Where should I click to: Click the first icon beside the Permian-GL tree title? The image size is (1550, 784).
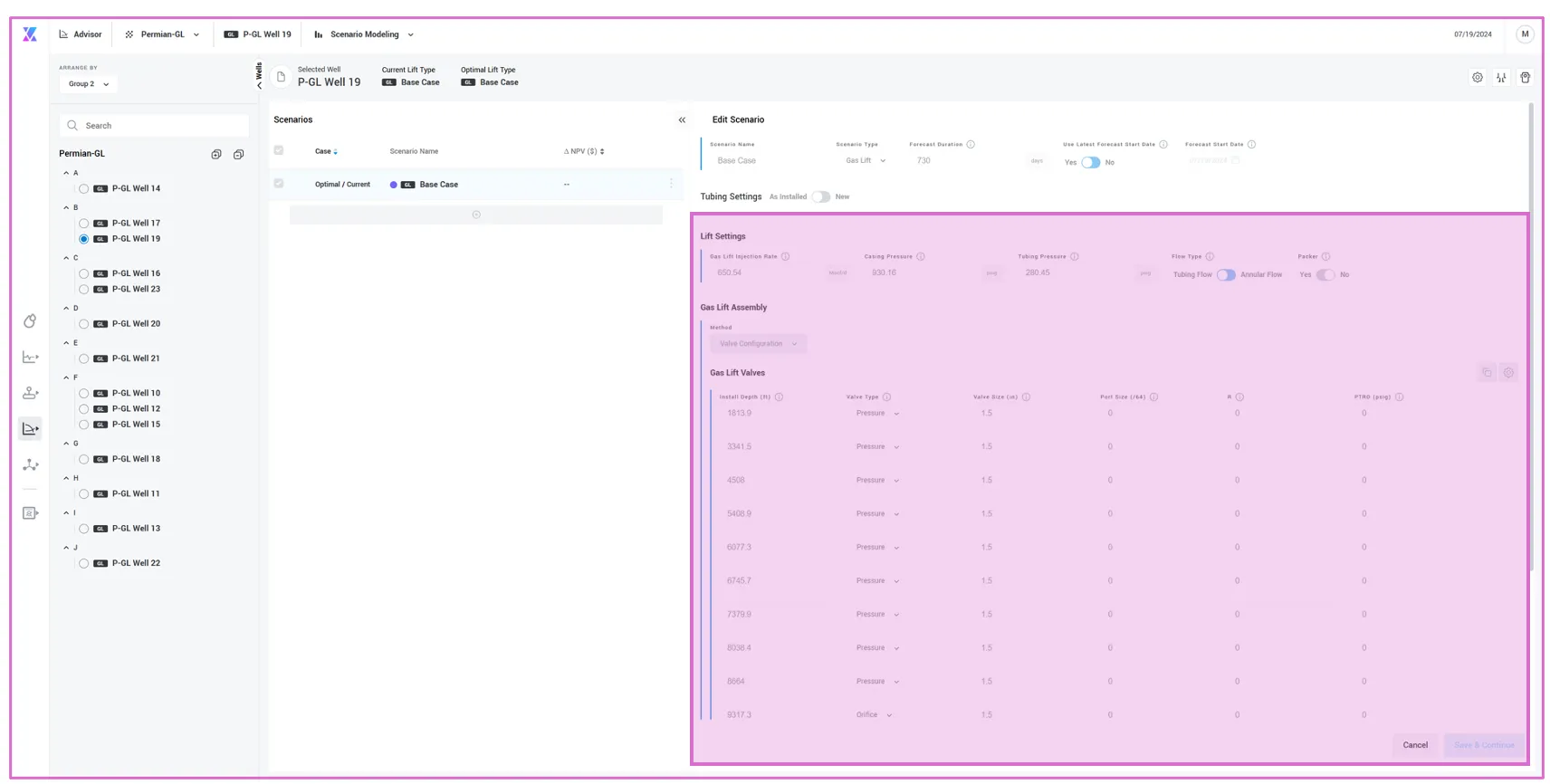(x=216, y=155)
